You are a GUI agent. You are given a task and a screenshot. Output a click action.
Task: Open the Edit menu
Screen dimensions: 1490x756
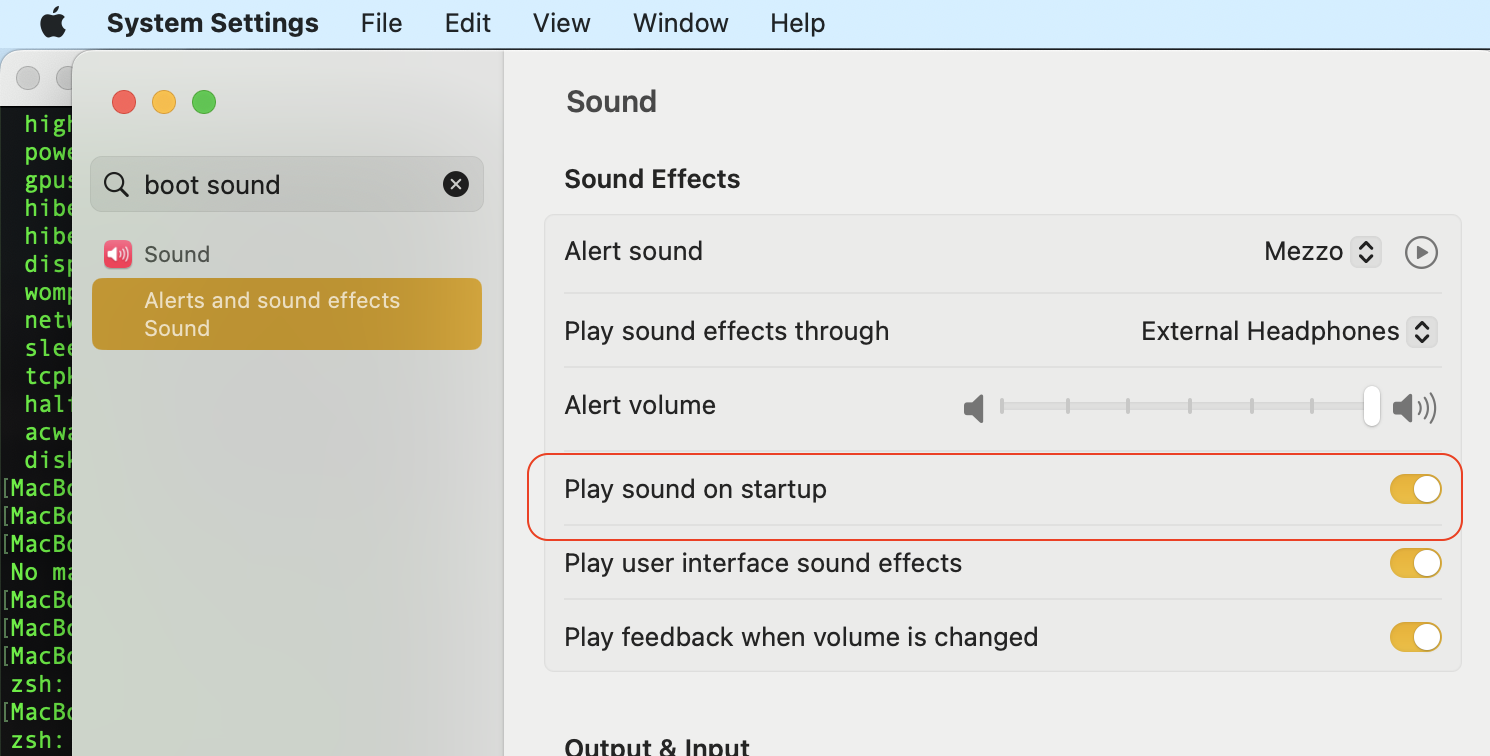pos(468,23)
